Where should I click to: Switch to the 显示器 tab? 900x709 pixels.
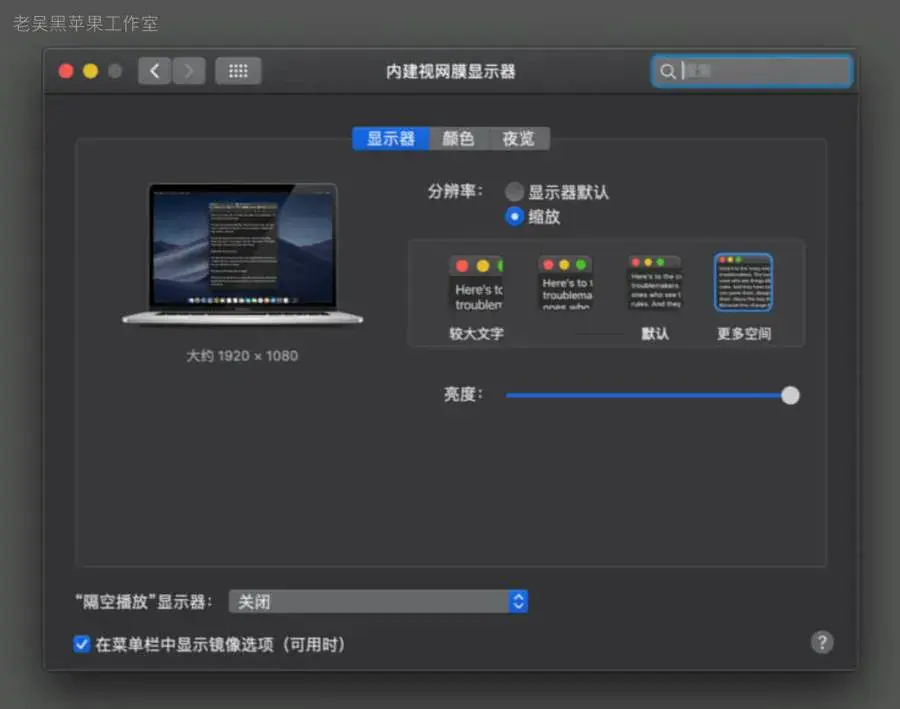pyautogui.click(x=390, y=138)
